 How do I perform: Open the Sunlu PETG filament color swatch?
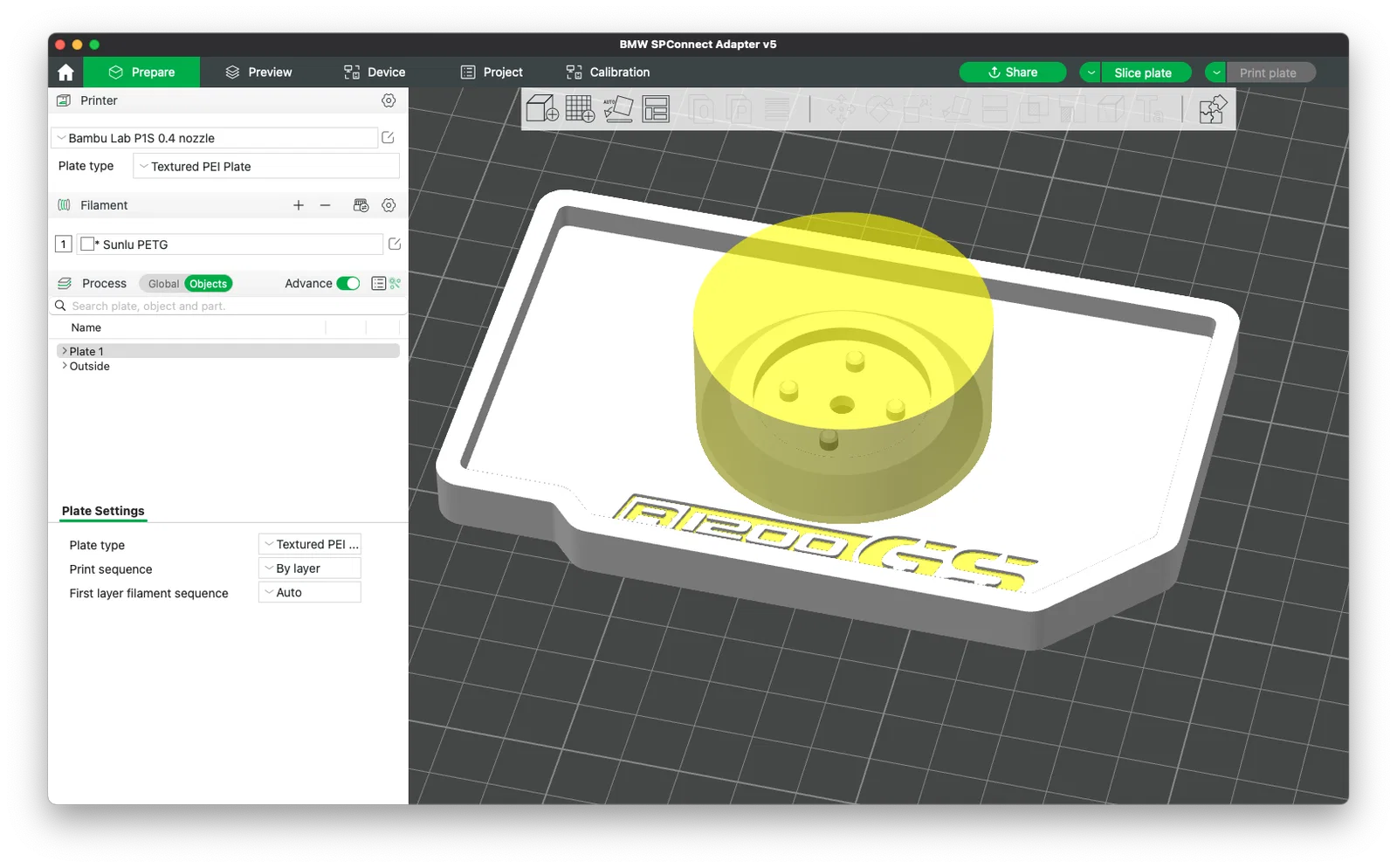pos(87,245)
